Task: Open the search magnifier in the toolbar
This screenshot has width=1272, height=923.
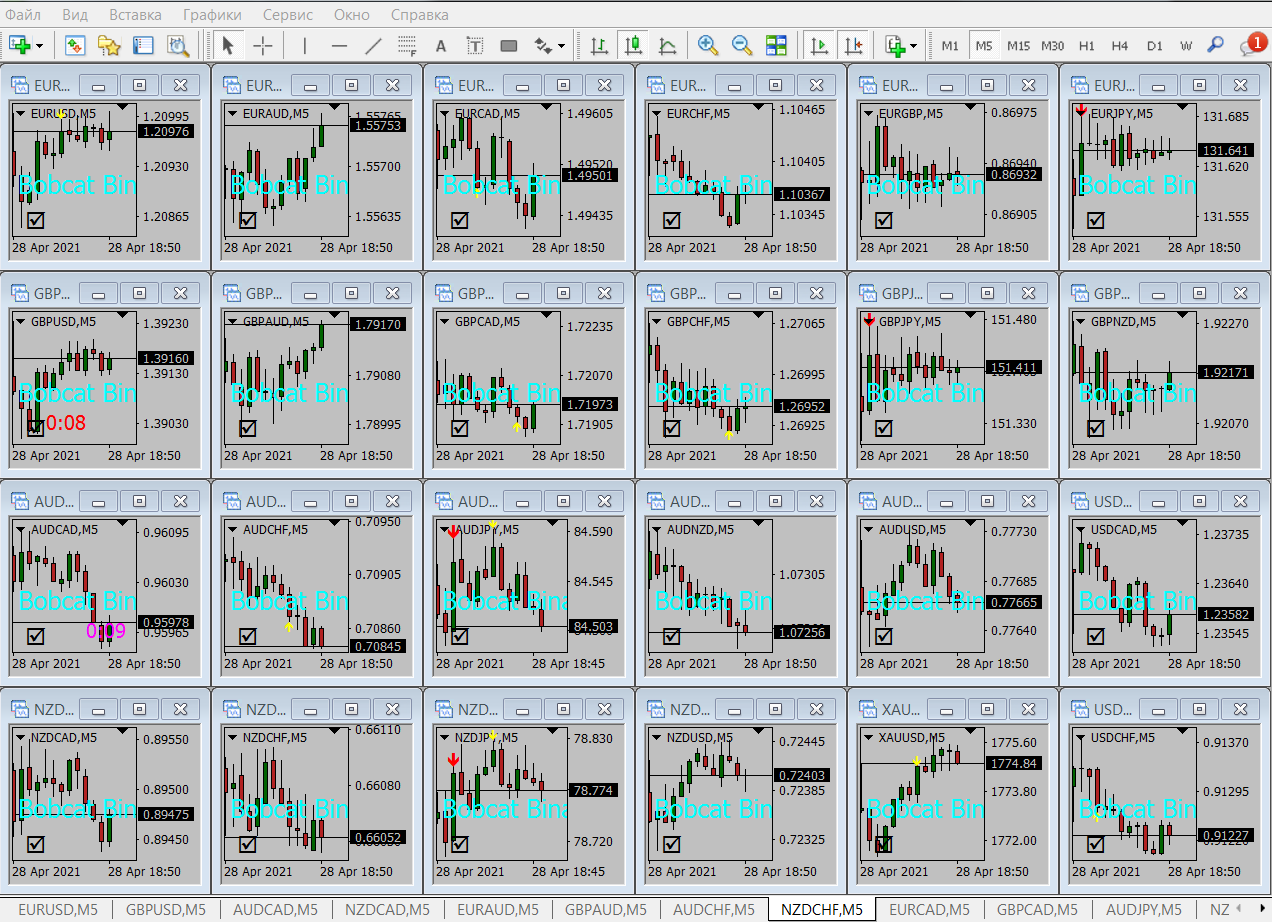Action: tap(1216, 45)
